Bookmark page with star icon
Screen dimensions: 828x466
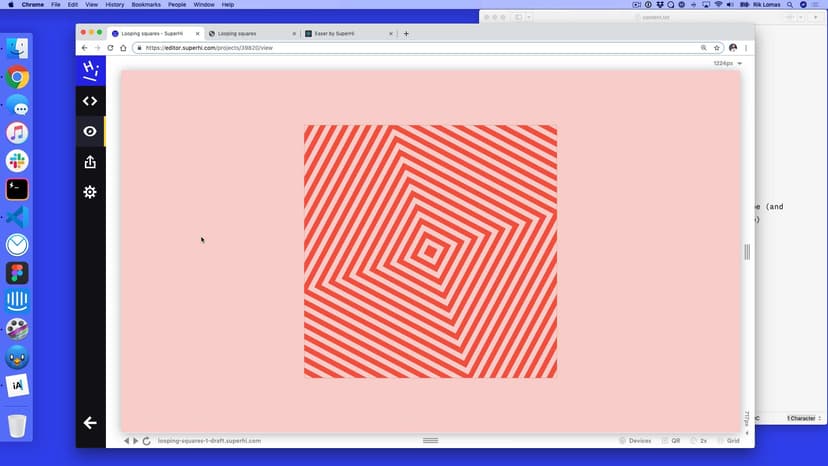point(717,48)
